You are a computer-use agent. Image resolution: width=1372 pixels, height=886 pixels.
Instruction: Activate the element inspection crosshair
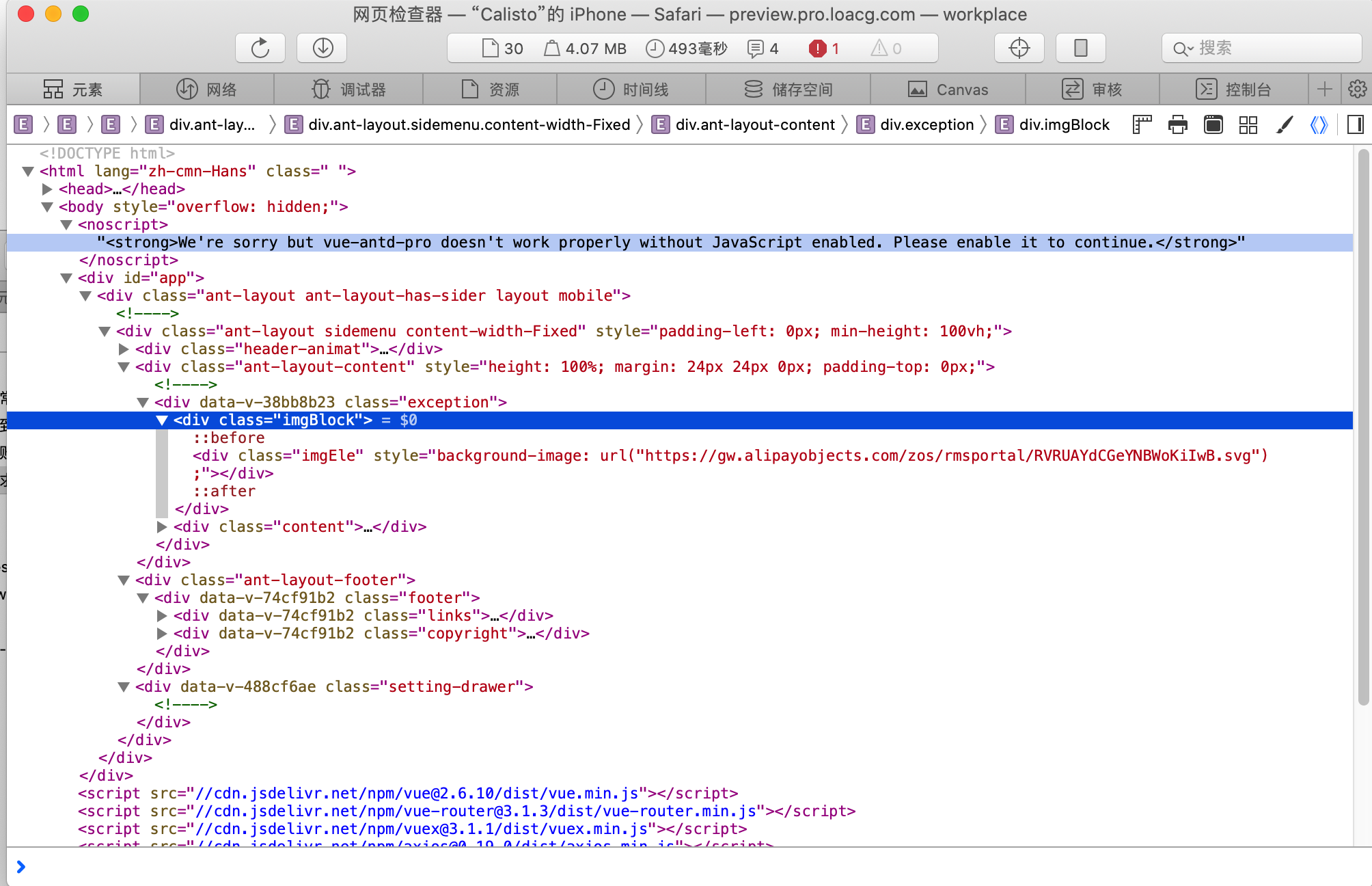(x=1019, y=48)
